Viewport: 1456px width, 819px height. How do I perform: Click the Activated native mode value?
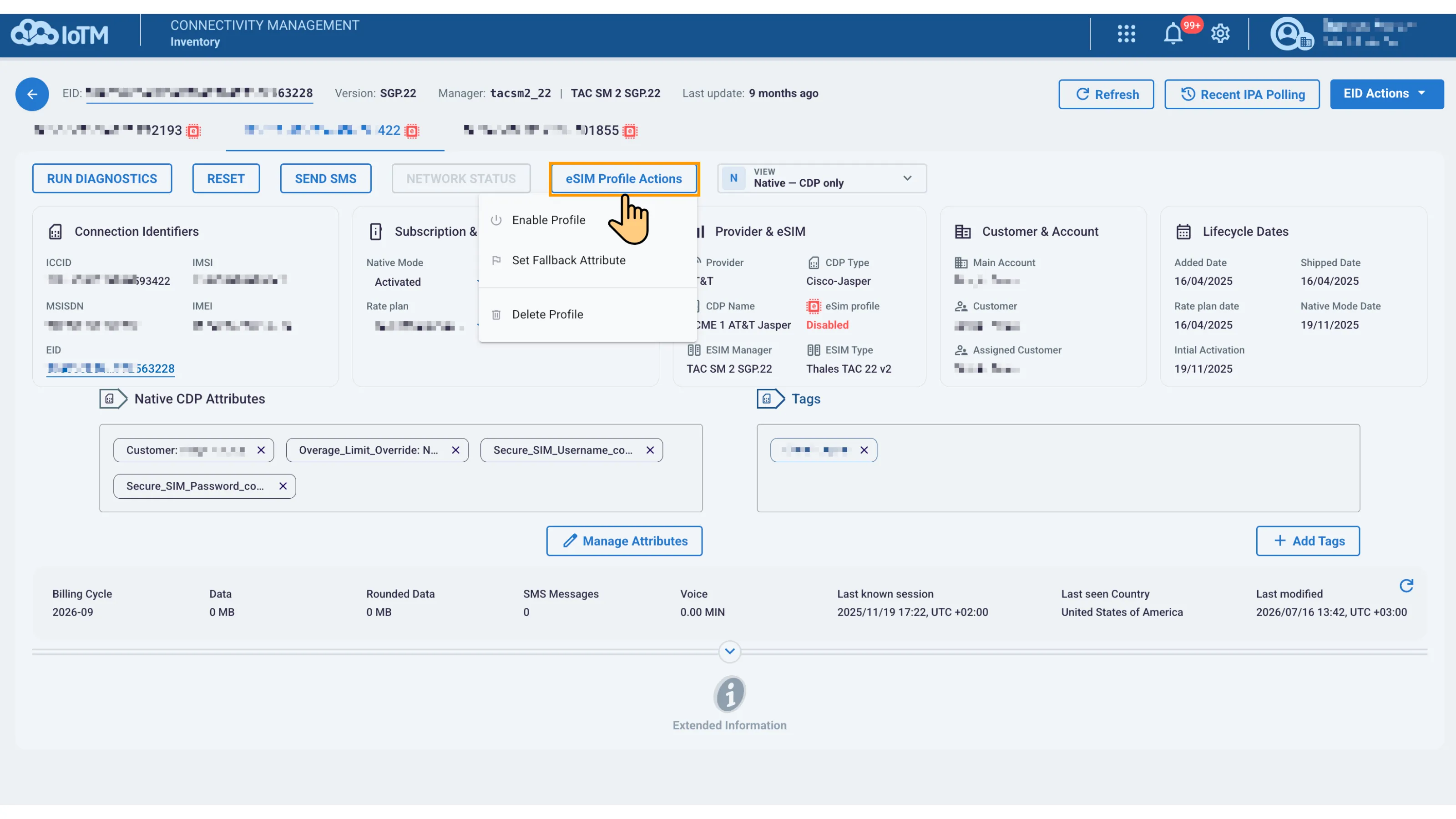[x=398, y=282]
